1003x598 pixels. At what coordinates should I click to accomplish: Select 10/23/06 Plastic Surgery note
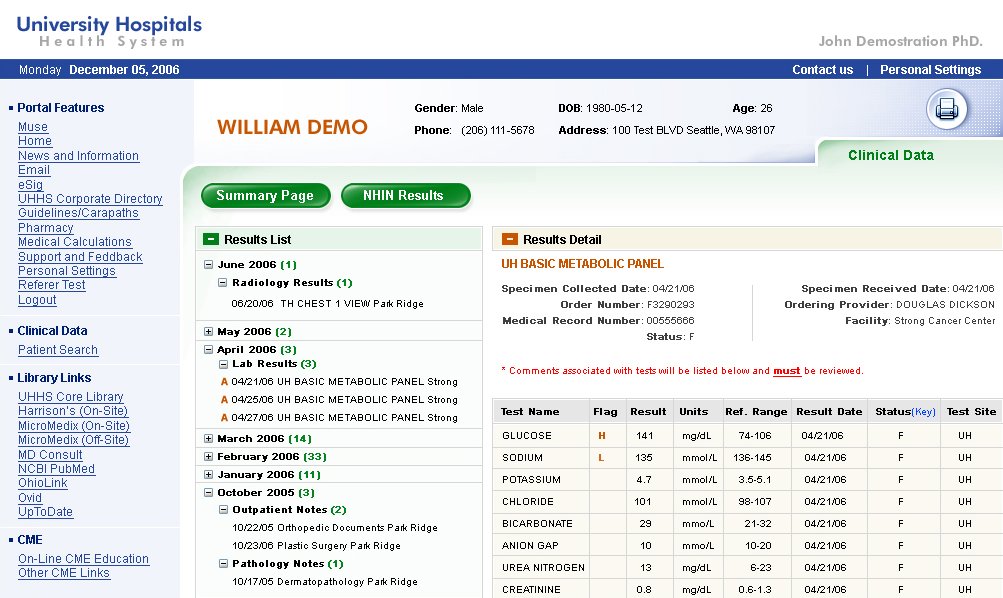[317, 546]
